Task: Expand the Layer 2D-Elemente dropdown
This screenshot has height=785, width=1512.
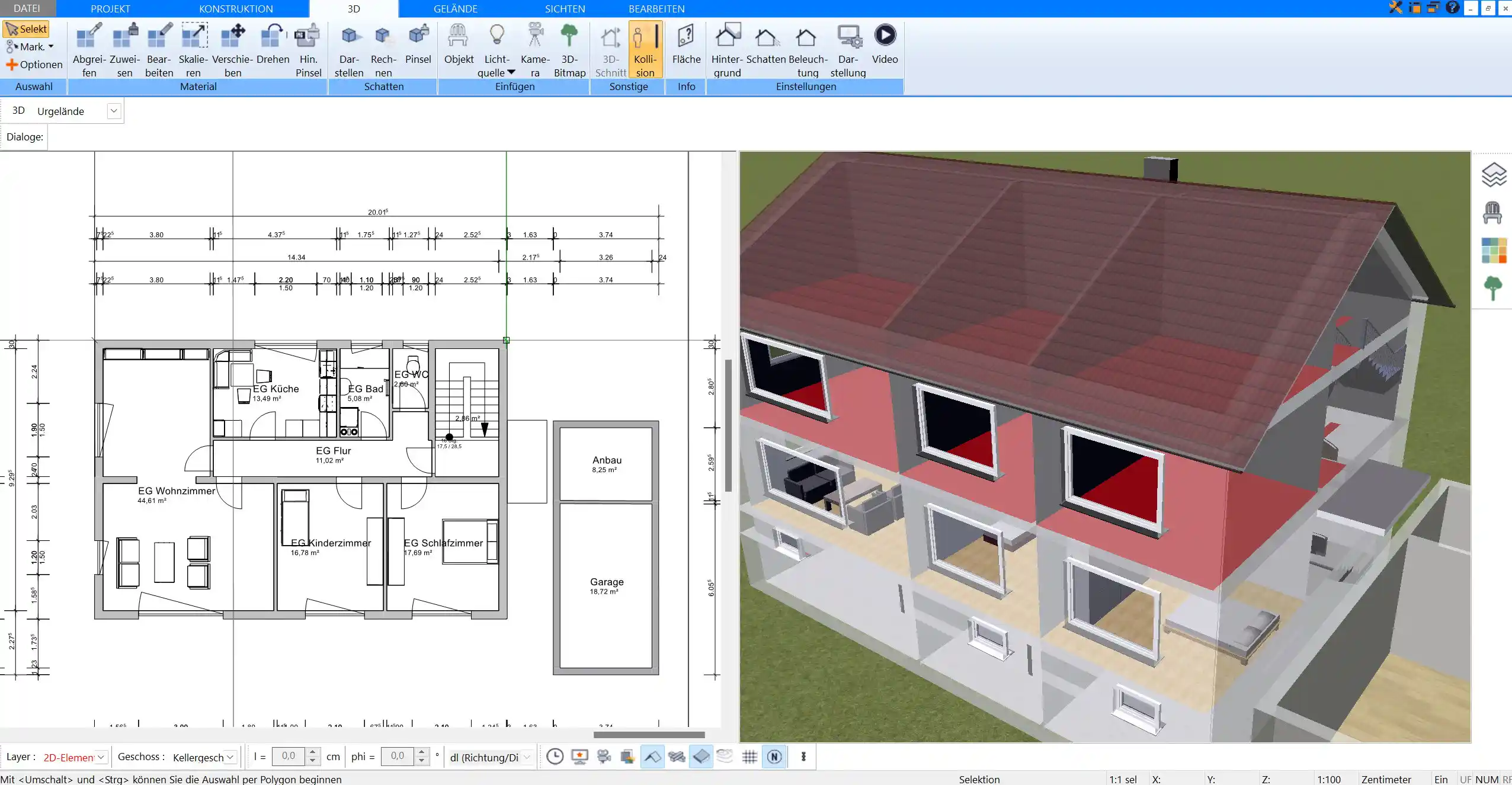Action: (101, 757)
